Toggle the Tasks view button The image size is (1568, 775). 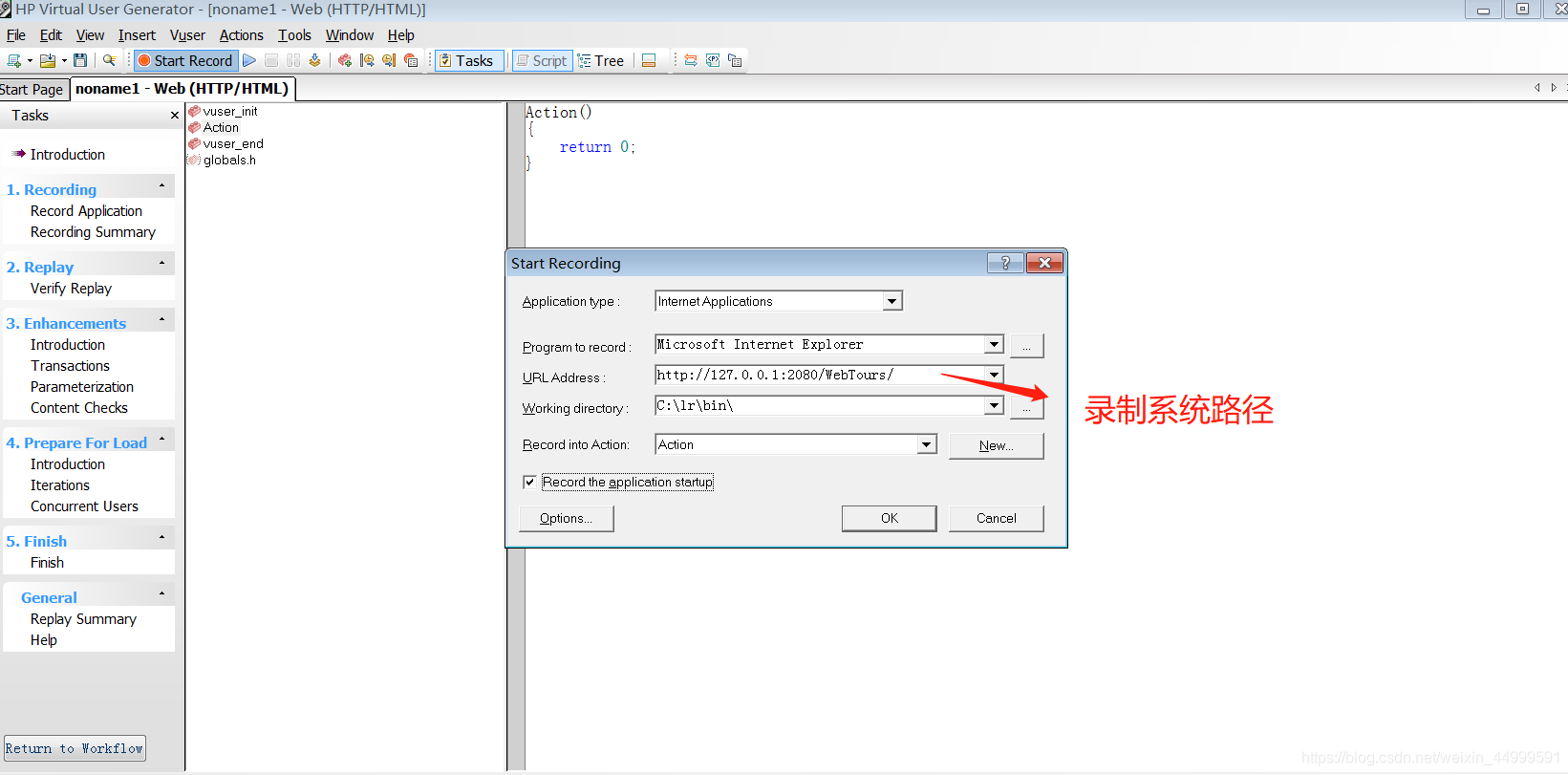tap(469, 60)
